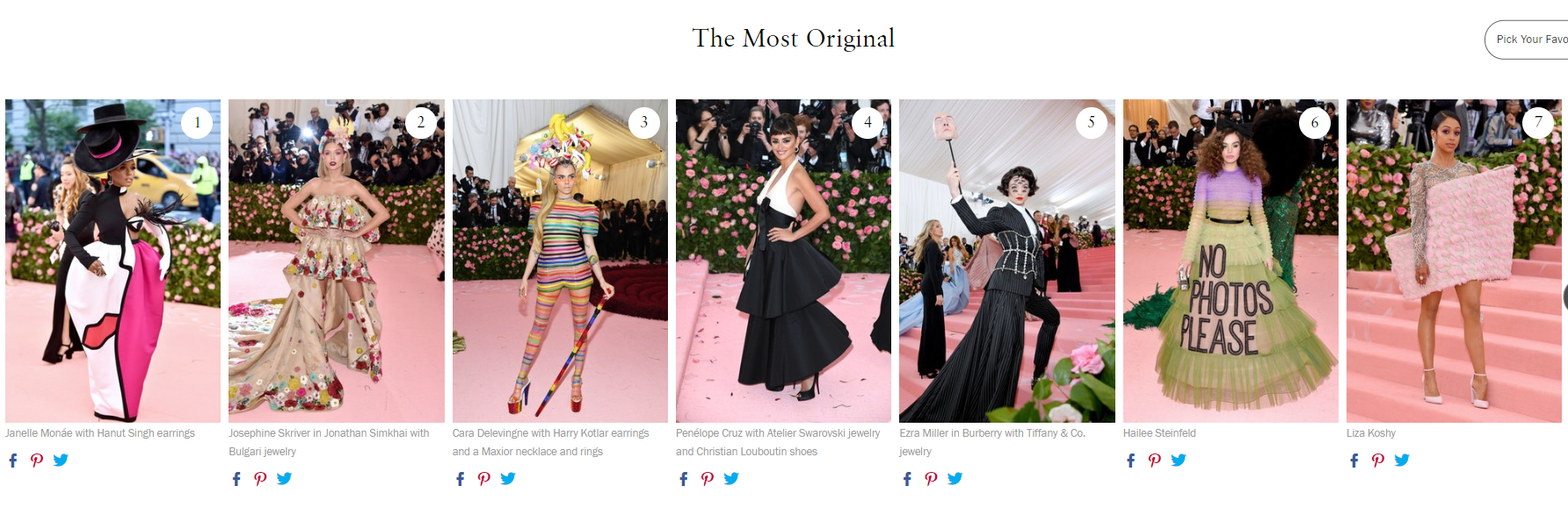The image size is (1568, 508).
Task: Share Hailee Steinfeld photo on Facebook
Action: (1131, 460)
